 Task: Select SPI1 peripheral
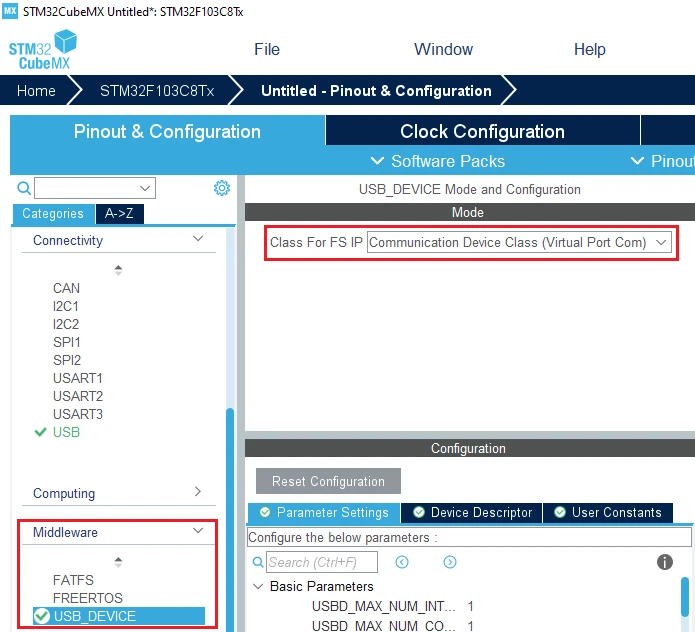coord(66,342)
